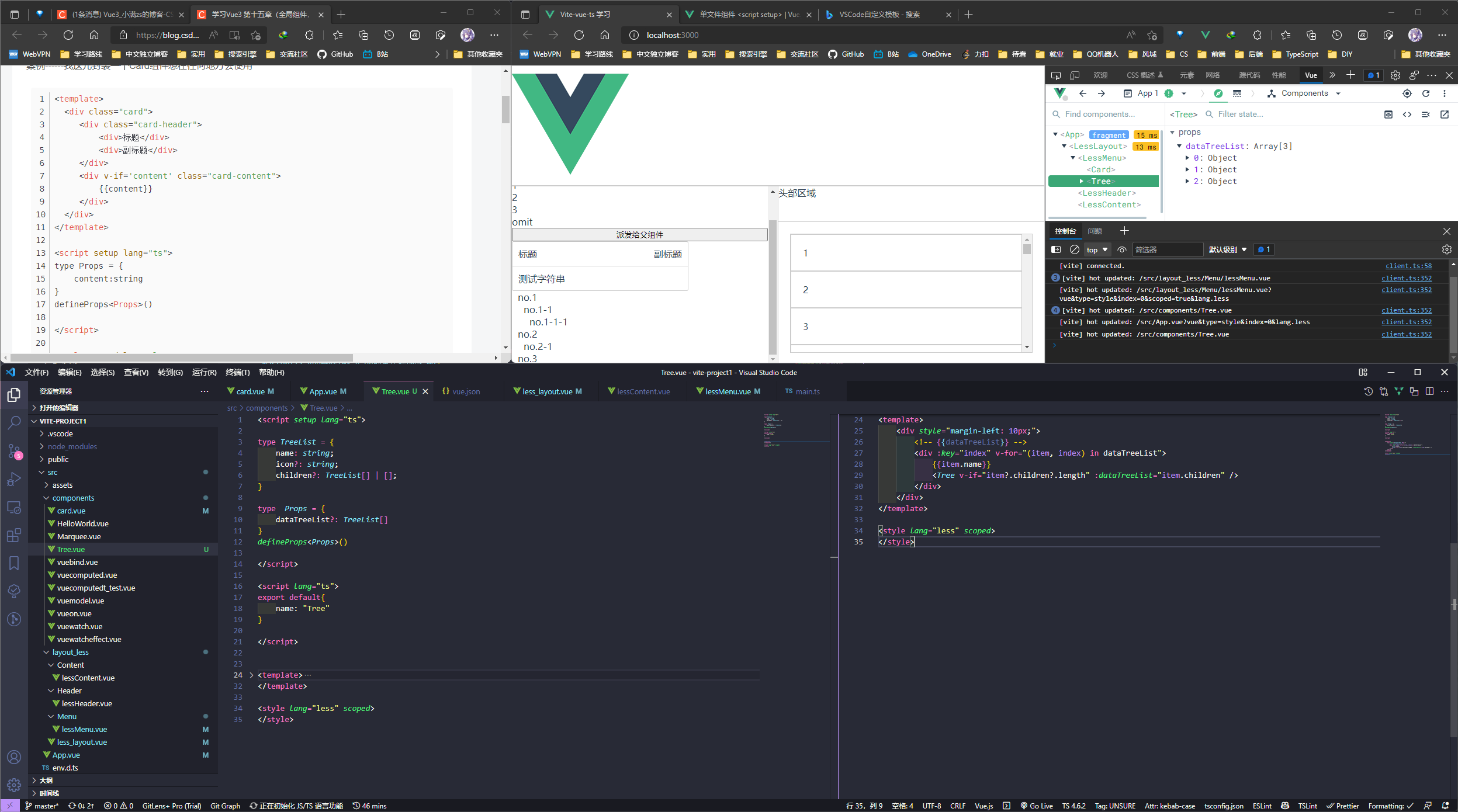Screen dimensions: 1458x812
Task: Open Components inspector dropdown in Vue DevTools
Action: 1304,93
